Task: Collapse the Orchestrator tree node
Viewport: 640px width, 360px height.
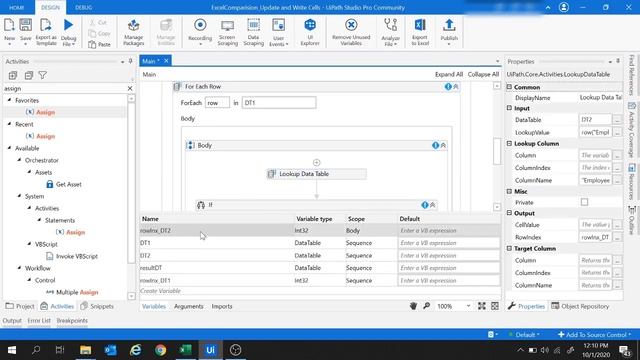Action: click(x=19, y=160)
